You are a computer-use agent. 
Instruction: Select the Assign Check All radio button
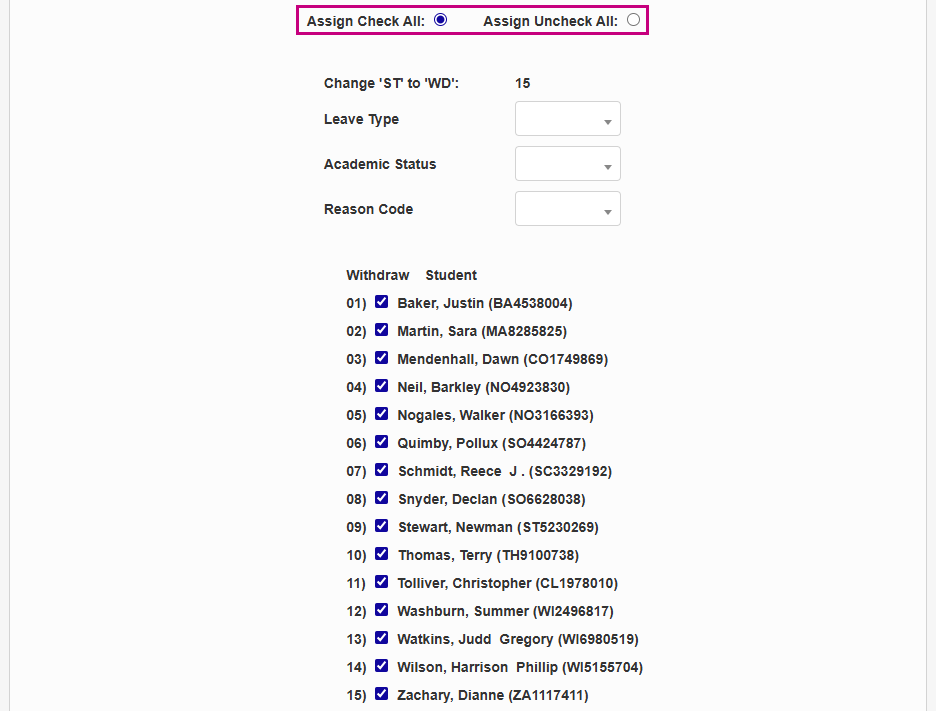click(440, 20)
